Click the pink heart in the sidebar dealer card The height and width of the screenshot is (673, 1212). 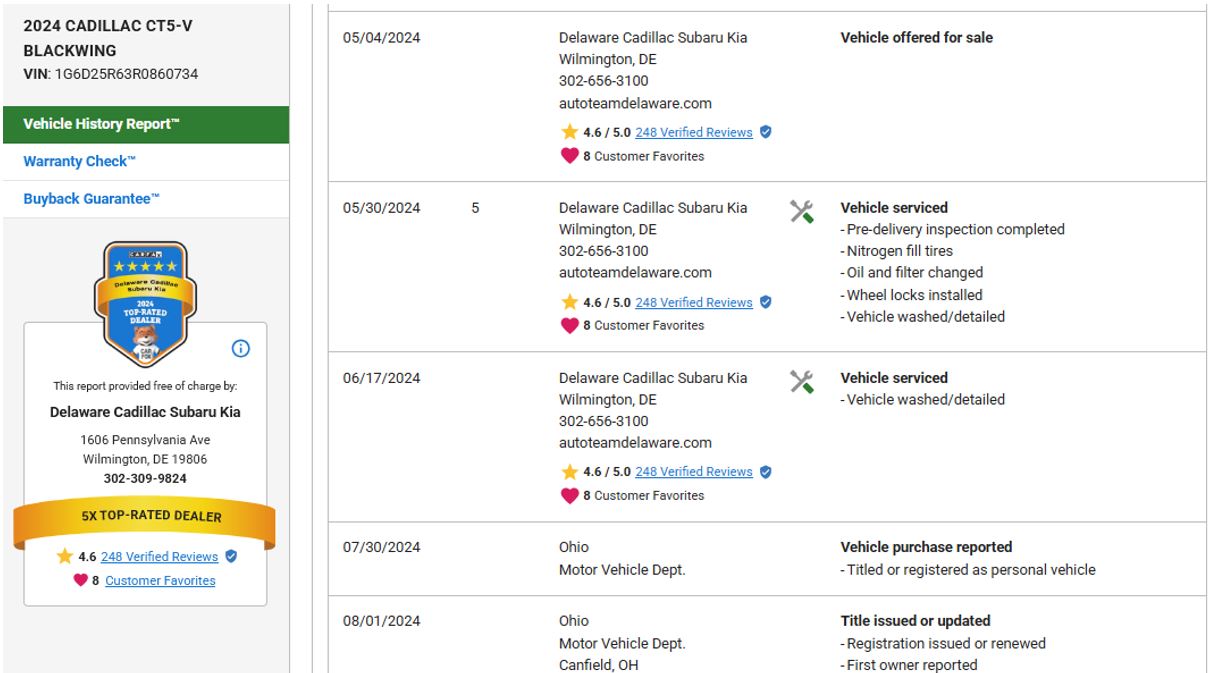(x=81, y=580)
